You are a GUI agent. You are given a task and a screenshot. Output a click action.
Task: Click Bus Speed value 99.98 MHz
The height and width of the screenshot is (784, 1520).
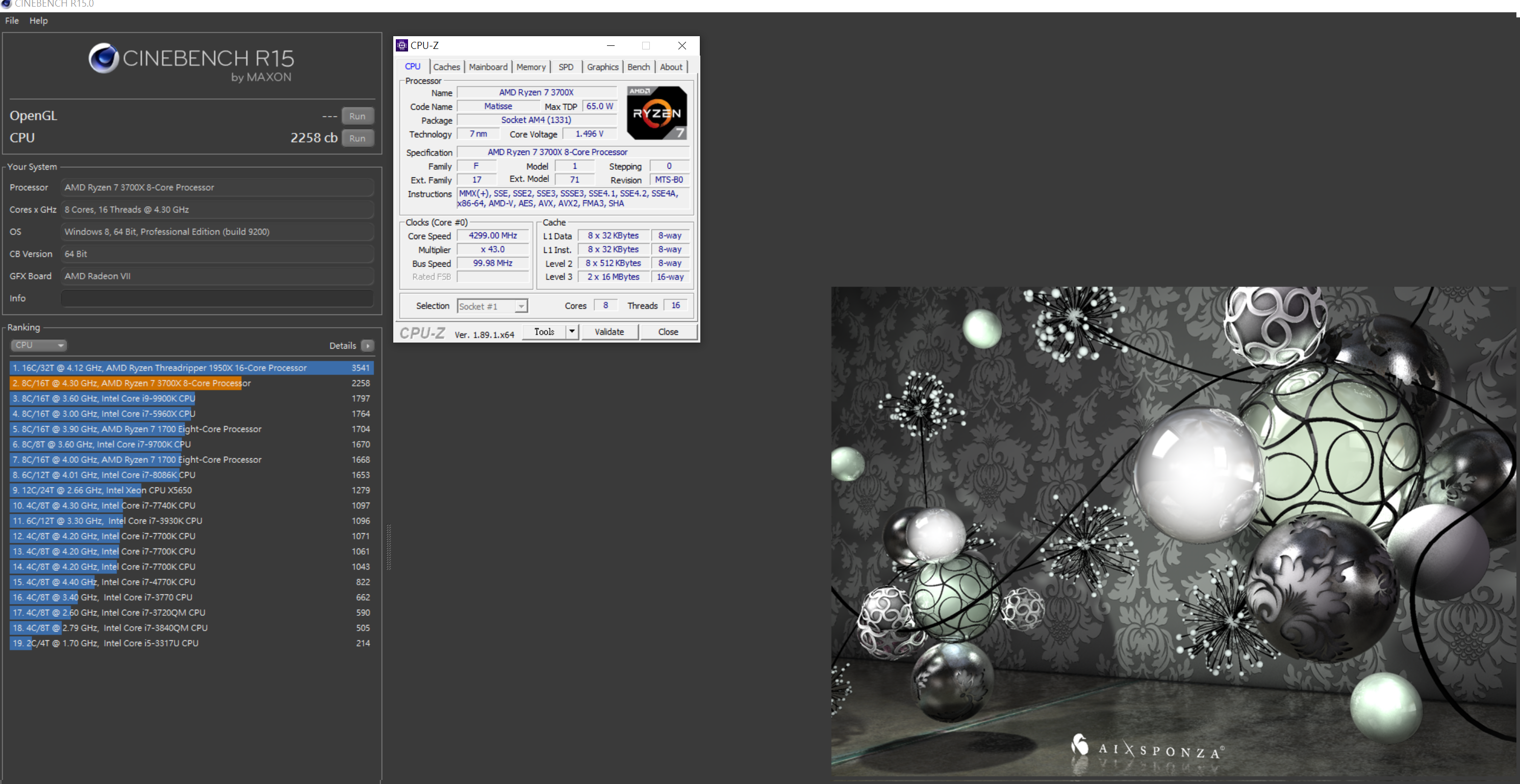(493, 264)
